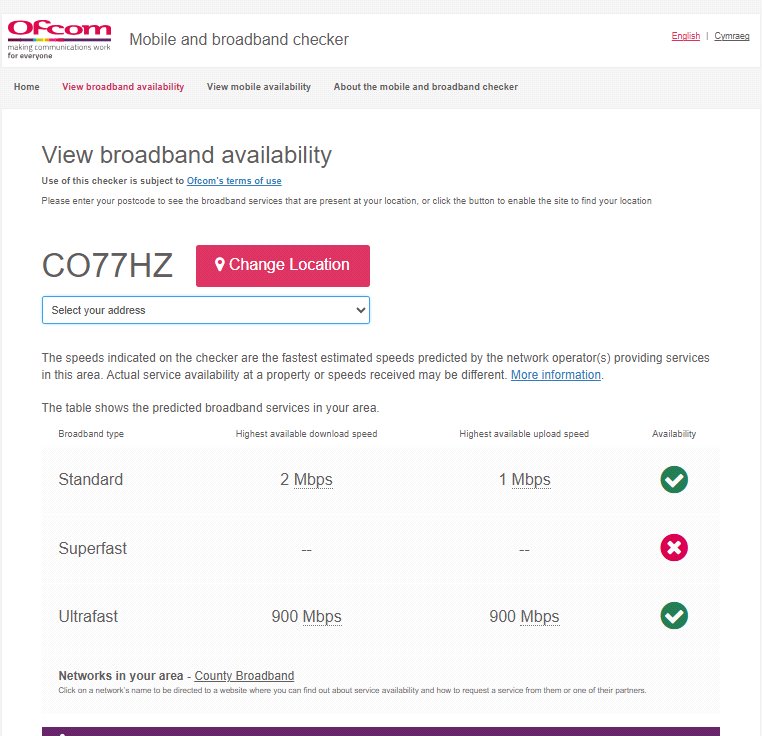
Task: Switch language to Cymraeg
Action: 731,36
